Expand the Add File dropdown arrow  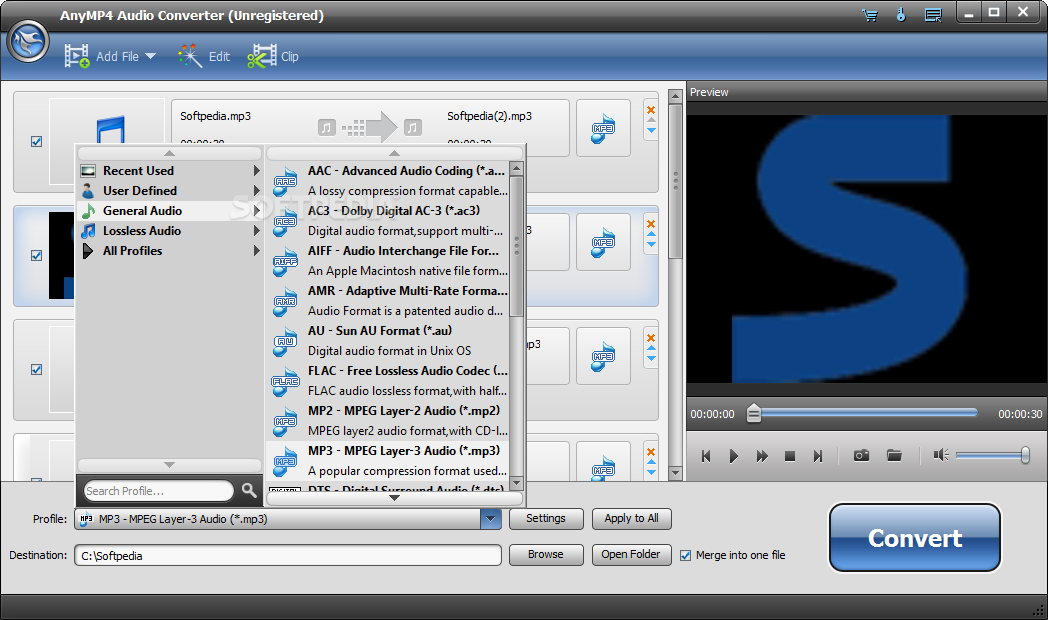[150, 57]
